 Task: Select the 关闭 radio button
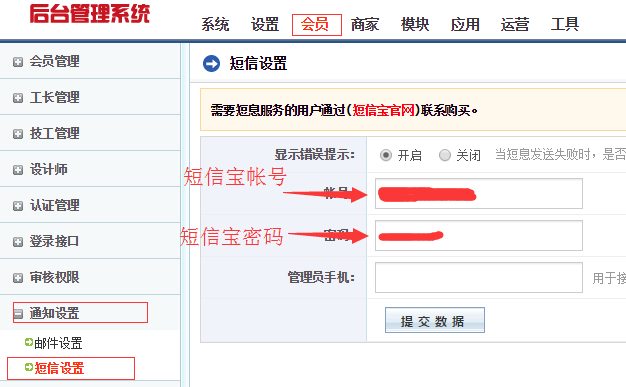pyautogui.click(x=445, y=155)
